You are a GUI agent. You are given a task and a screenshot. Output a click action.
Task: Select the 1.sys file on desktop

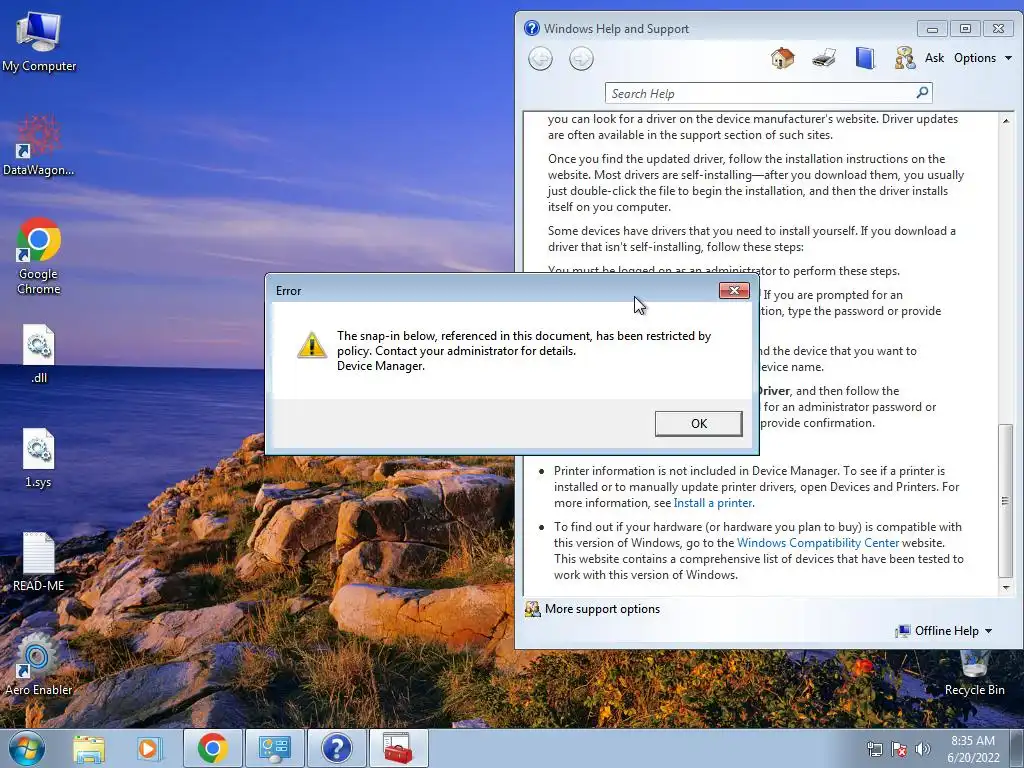[x=39, y=458]
